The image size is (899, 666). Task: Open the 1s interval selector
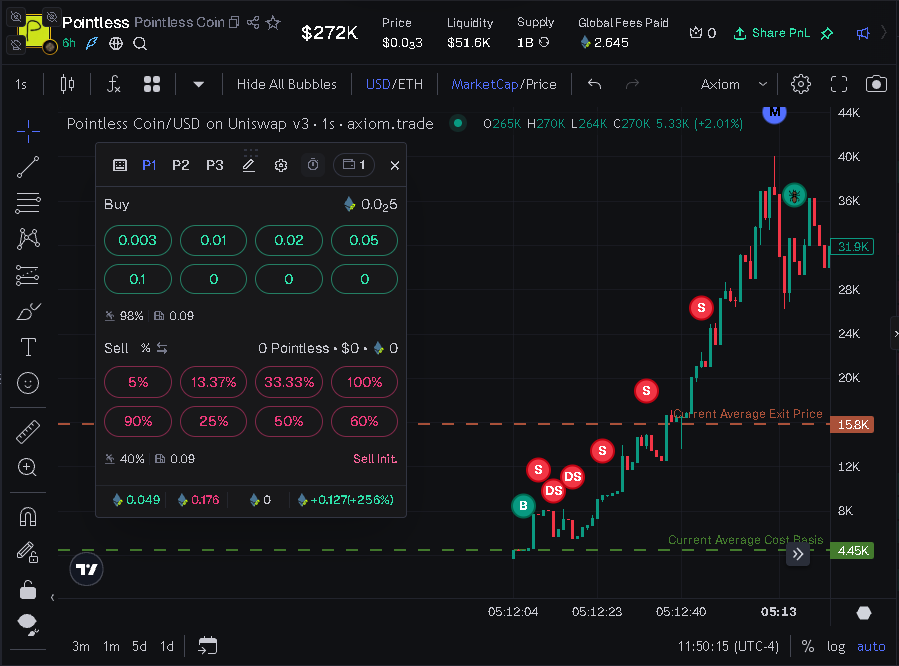coord(21,85)
